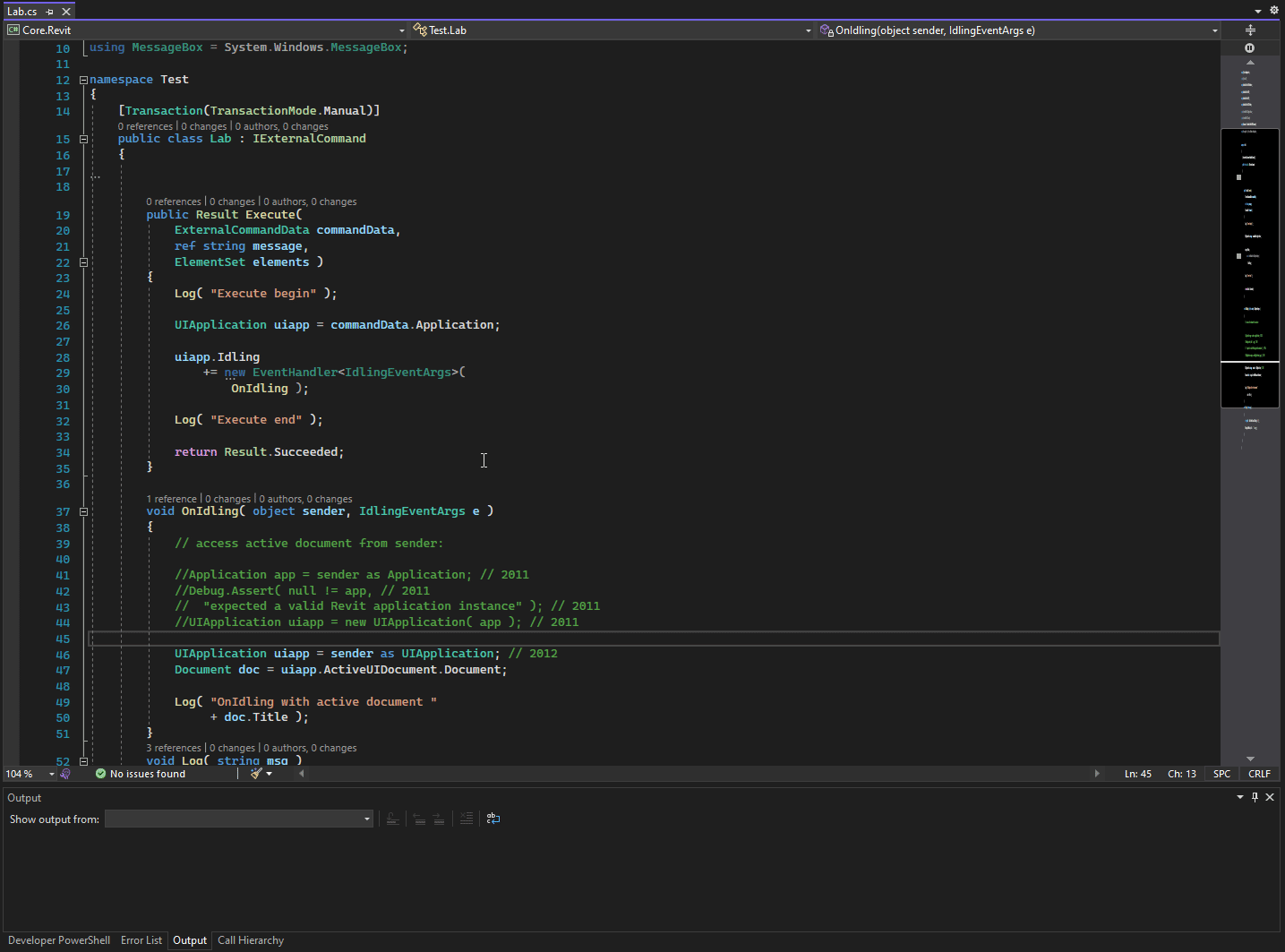This screenshot has height=952, width=1285.
Task: Click the split editor window icon
Action: [x=1250, y=30]
